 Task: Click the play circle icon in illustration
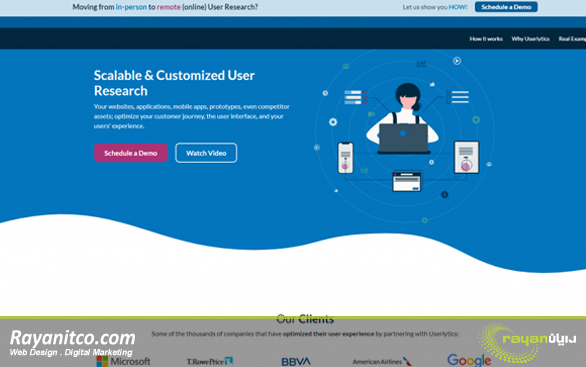(457, 61)
